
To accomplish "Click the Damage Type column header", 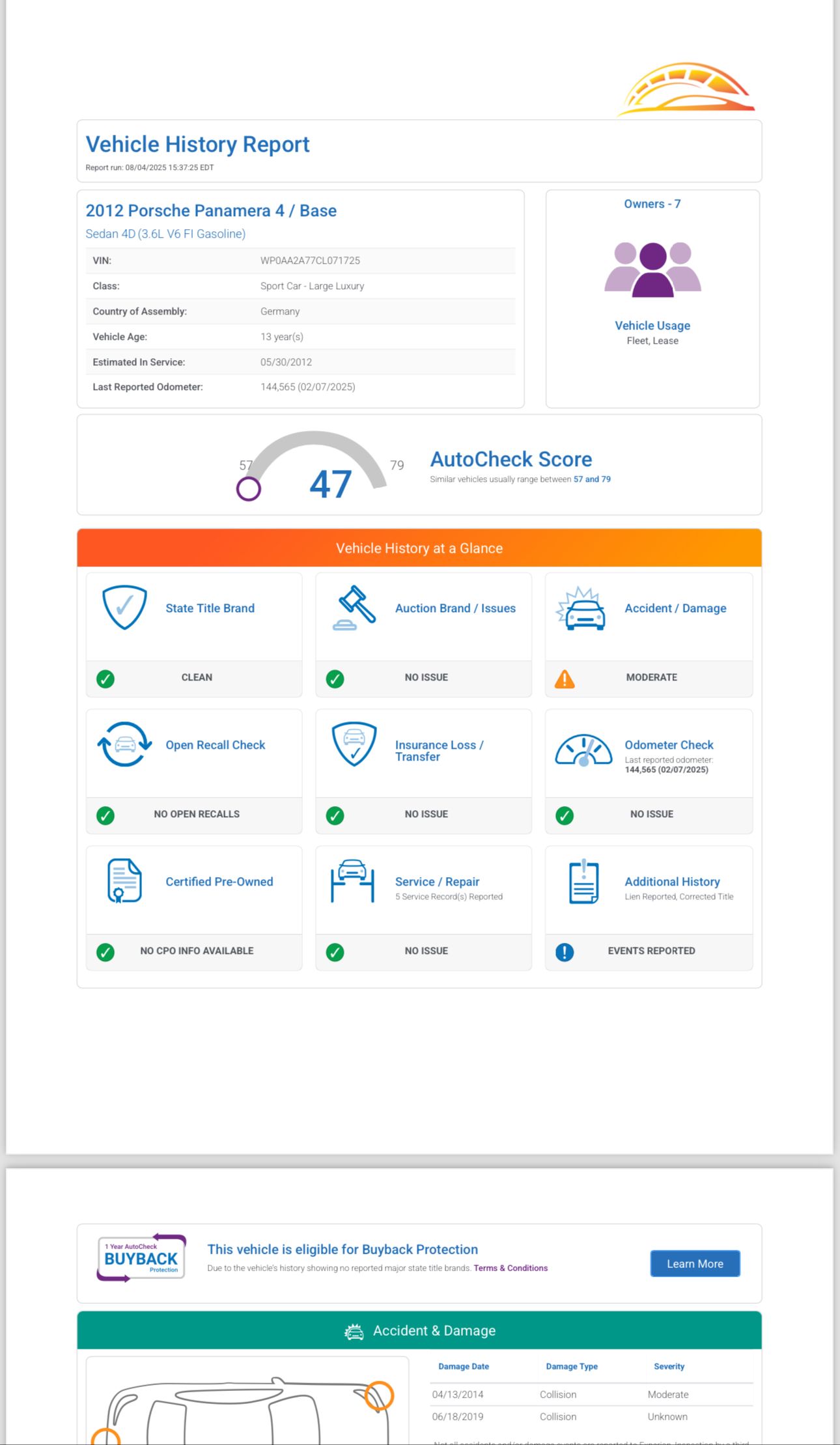I will pos(572,1366).
